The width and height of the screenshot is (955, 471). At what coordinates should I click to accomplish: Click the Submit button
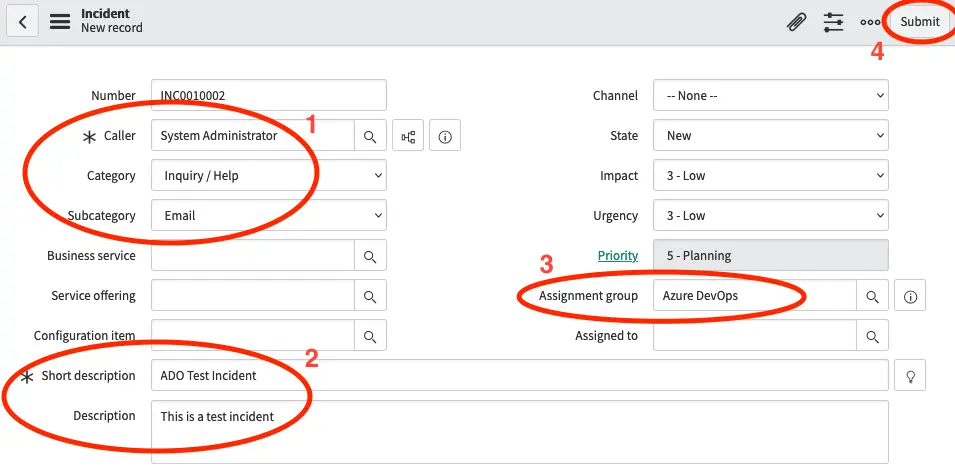coord(919,21)
